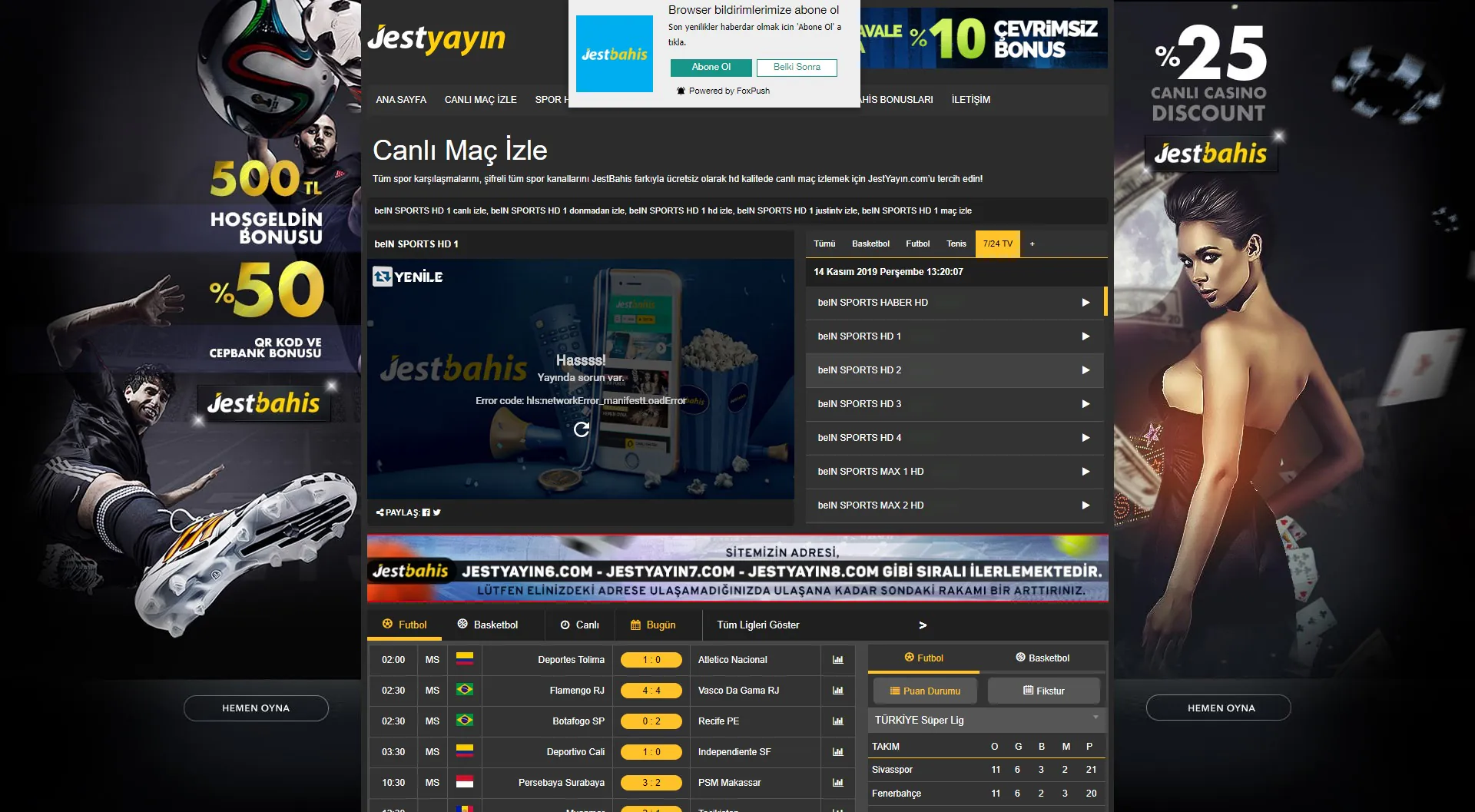This screenshot has width=1475, height=812.
Task: Select Basketbol in the scores filter
Action: (x=487, y=625)
